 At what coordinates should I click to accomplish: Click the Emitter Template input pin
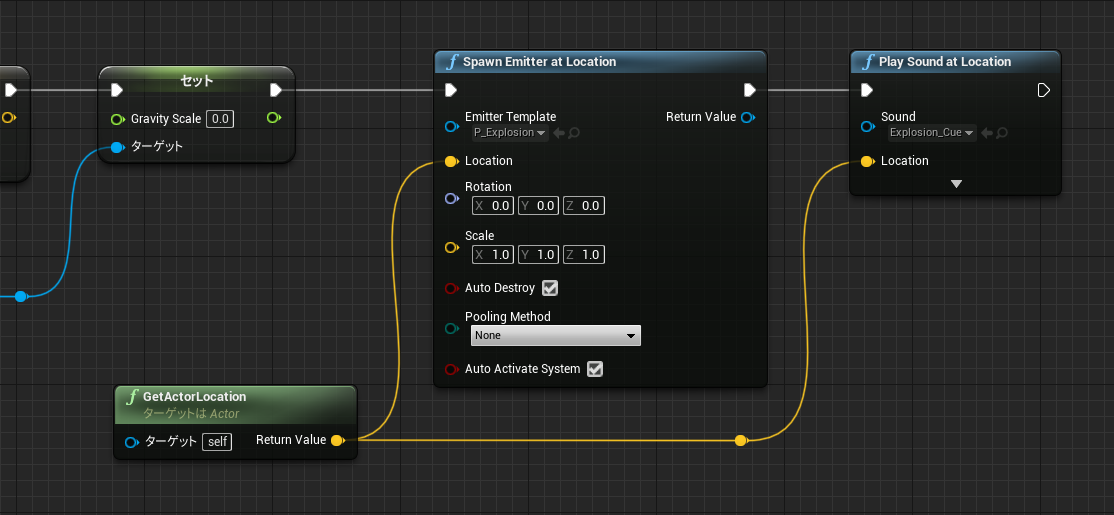450,126
